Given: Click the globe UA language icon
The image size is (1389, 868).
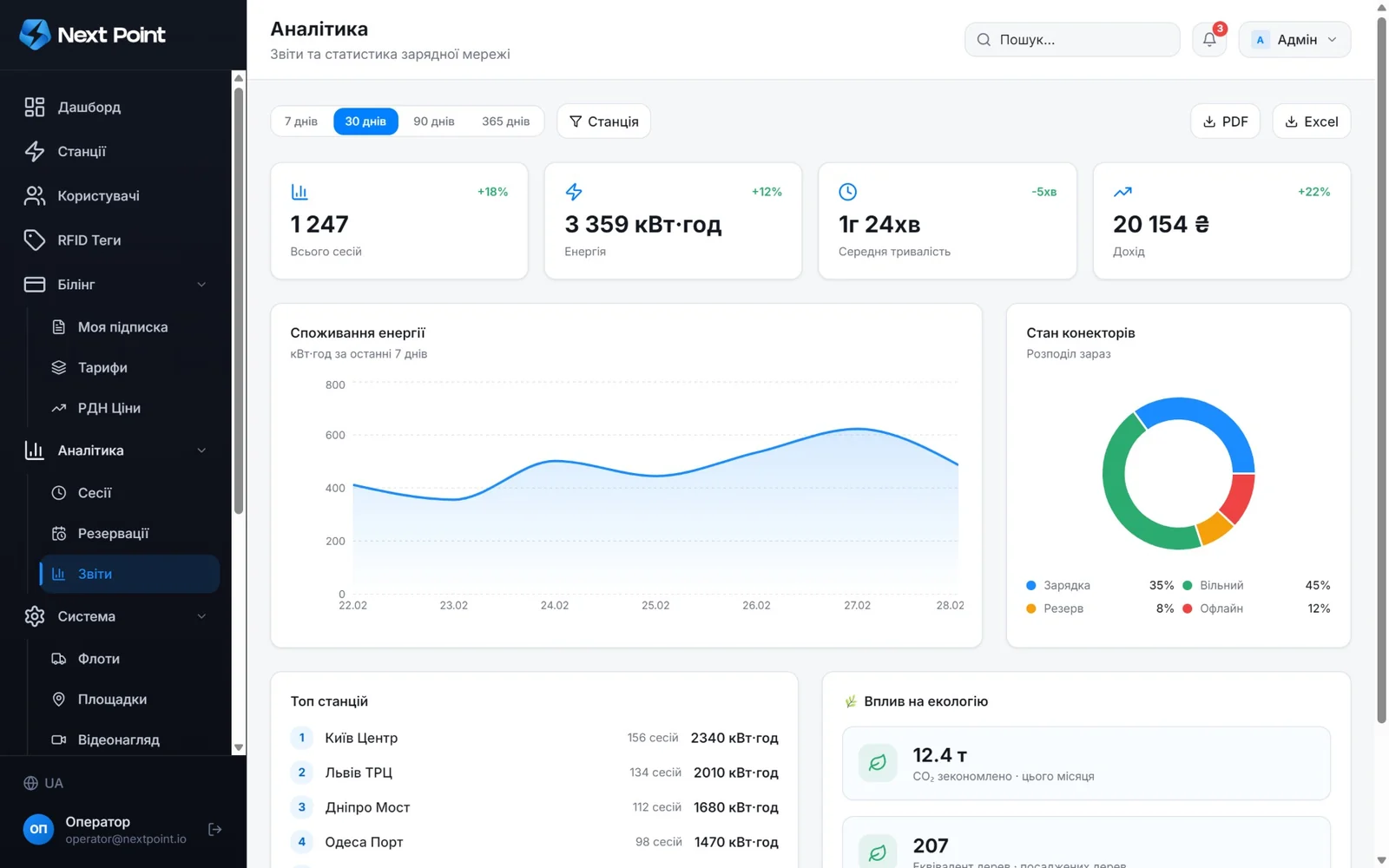Looking at the screenshot, I should [x=30, y=783].
